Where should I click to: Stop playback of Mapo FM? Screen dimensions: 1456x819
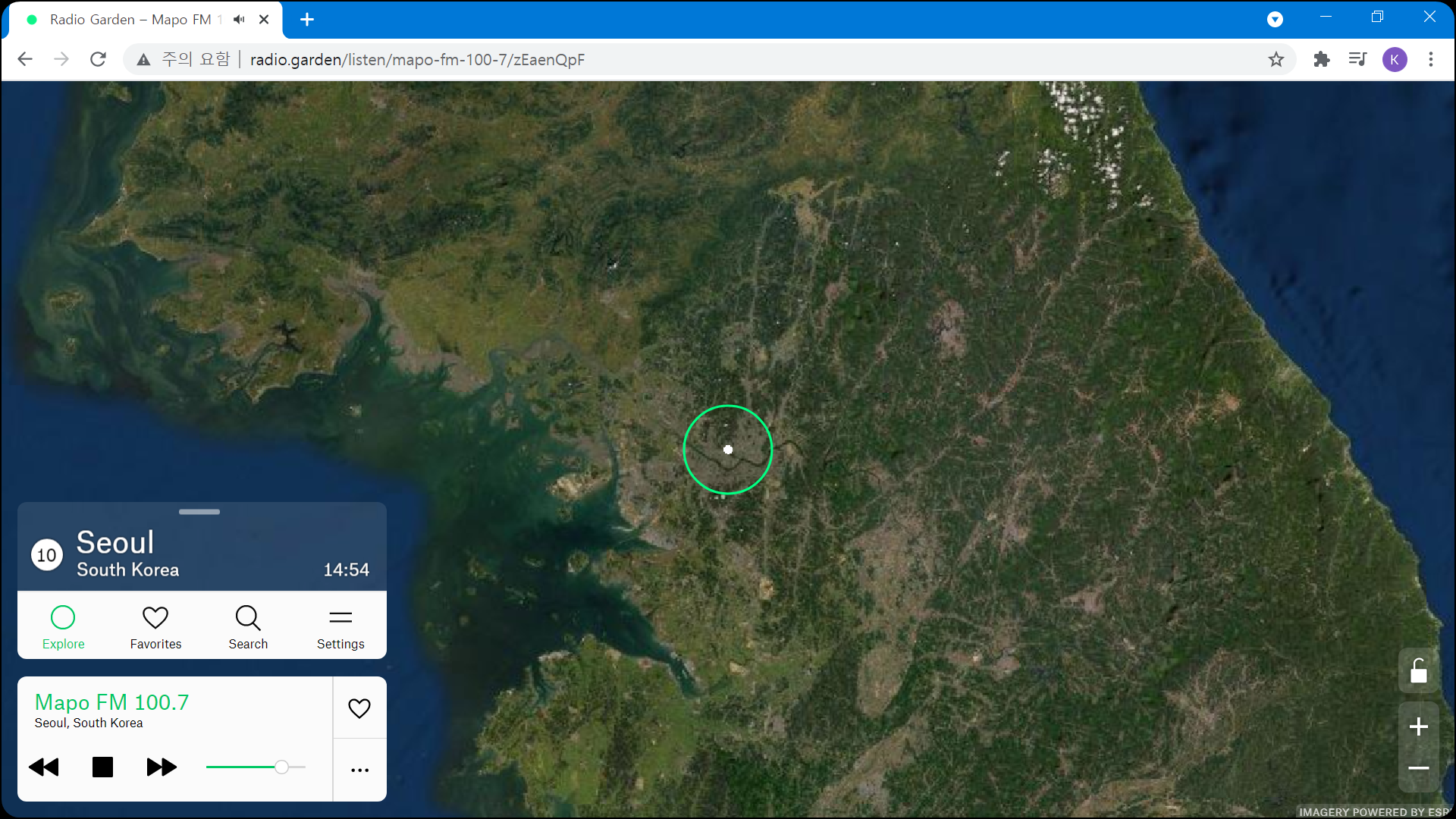tap(102, 767)
